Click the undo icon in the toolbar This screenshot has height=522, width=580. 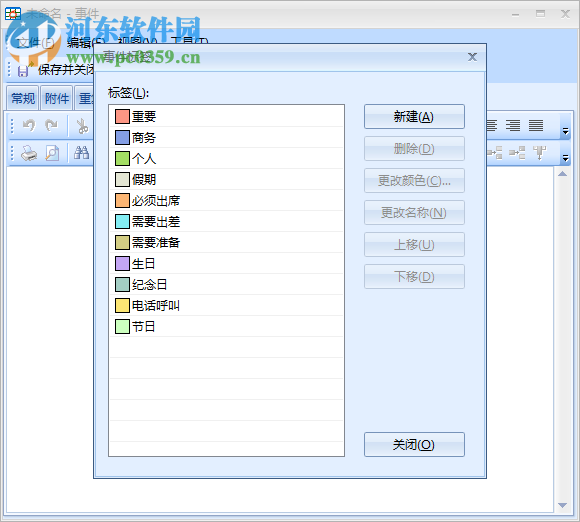29,125
